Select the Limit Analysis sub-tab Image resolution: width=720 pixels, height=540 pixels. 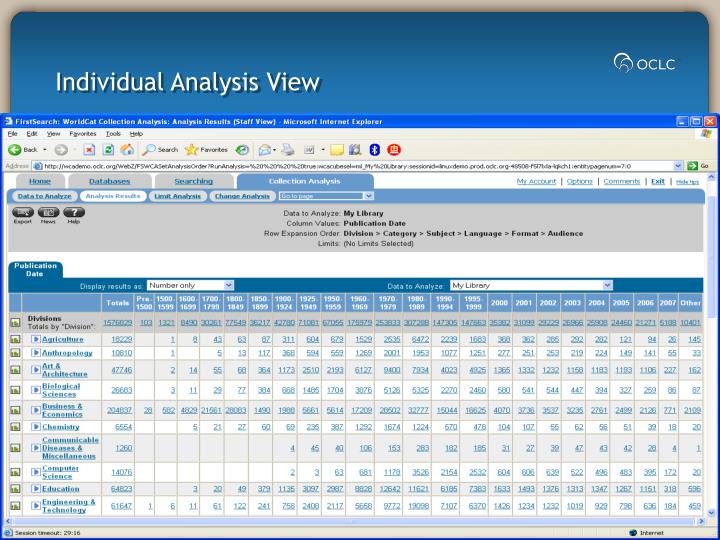[x=178, y=196]
